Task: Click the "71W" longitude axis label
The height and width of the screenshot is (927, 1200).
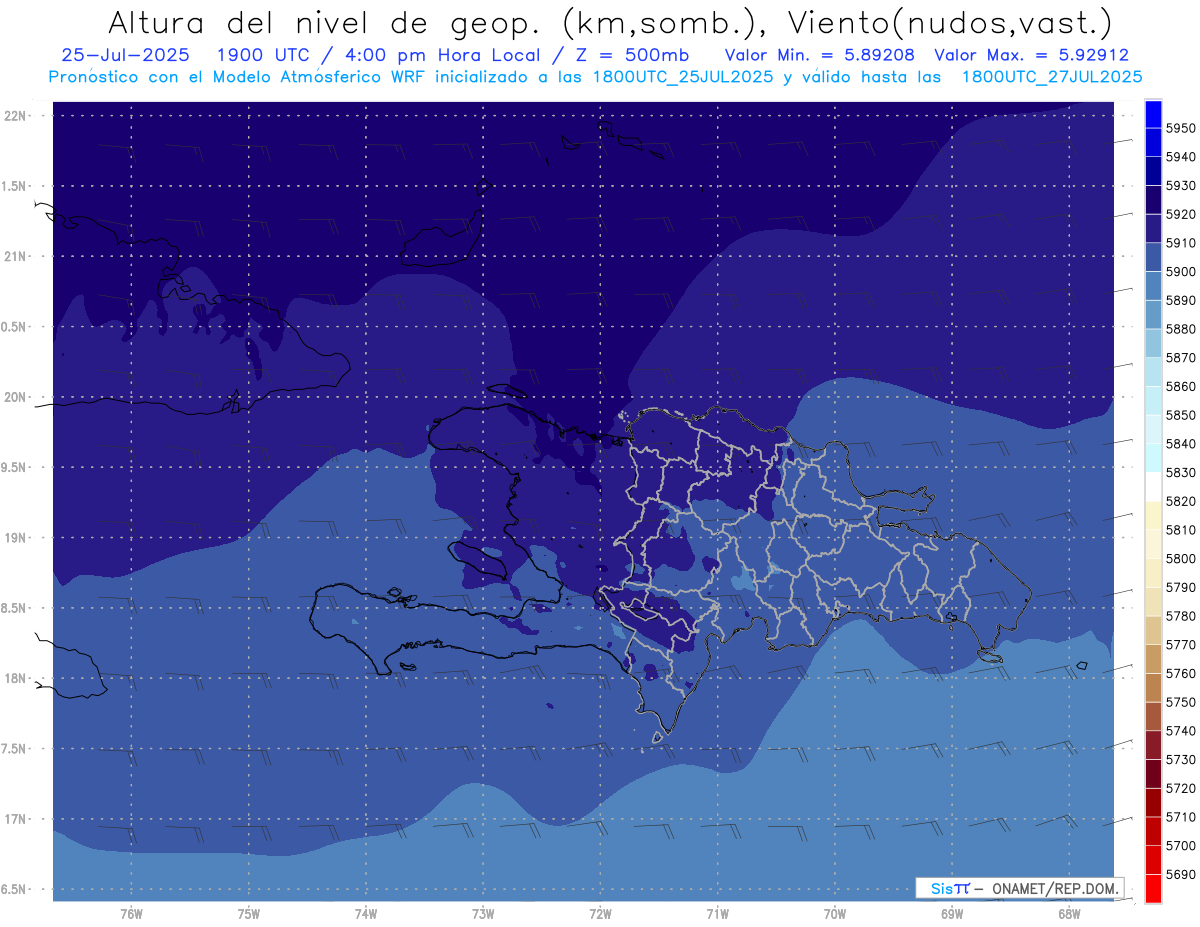Action: (x=717, y=913)
